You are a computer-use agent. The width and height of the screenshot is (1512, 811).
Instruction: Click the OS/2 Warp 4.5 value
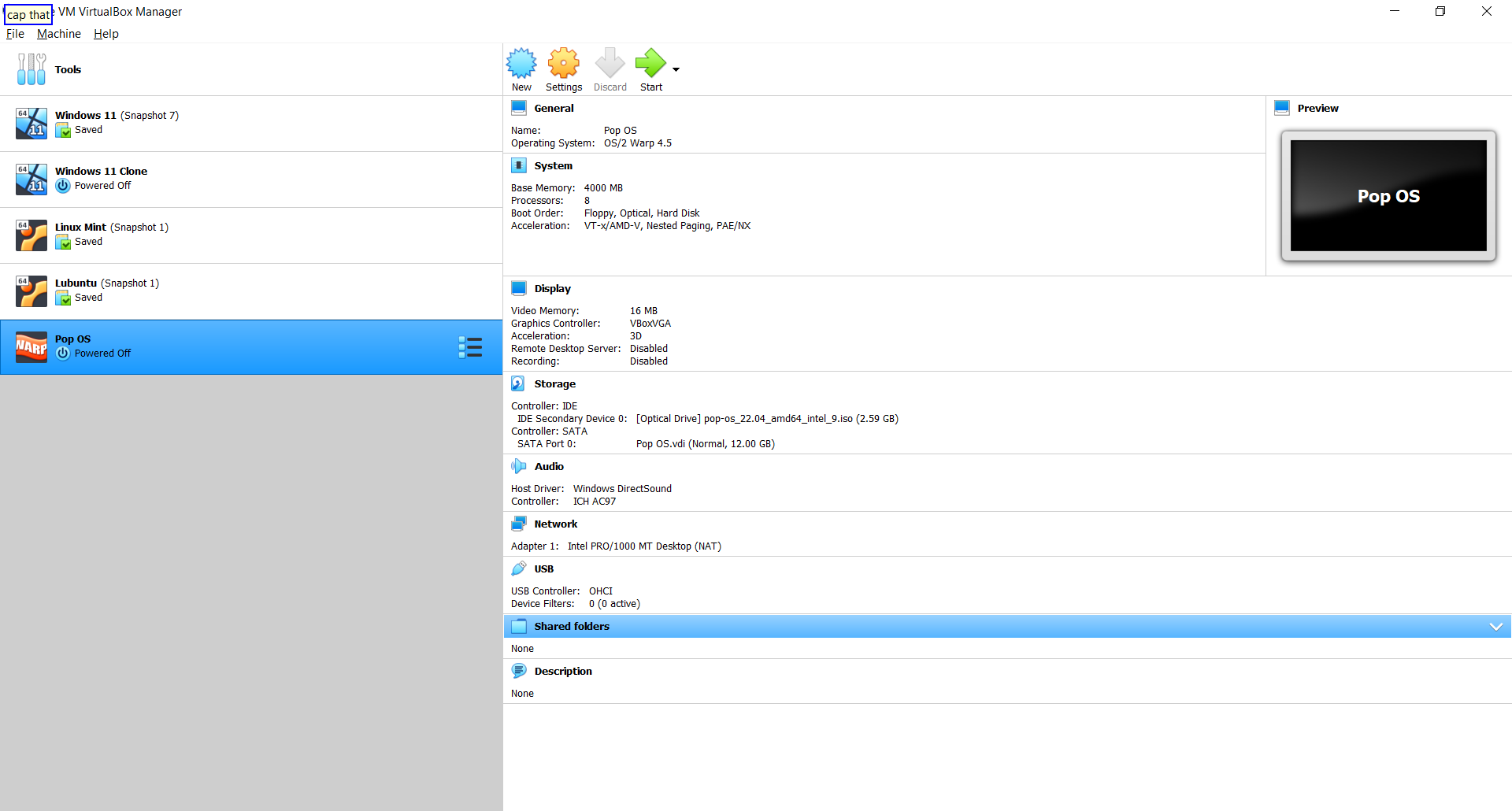pyautogui.click(x=638, y=143)
